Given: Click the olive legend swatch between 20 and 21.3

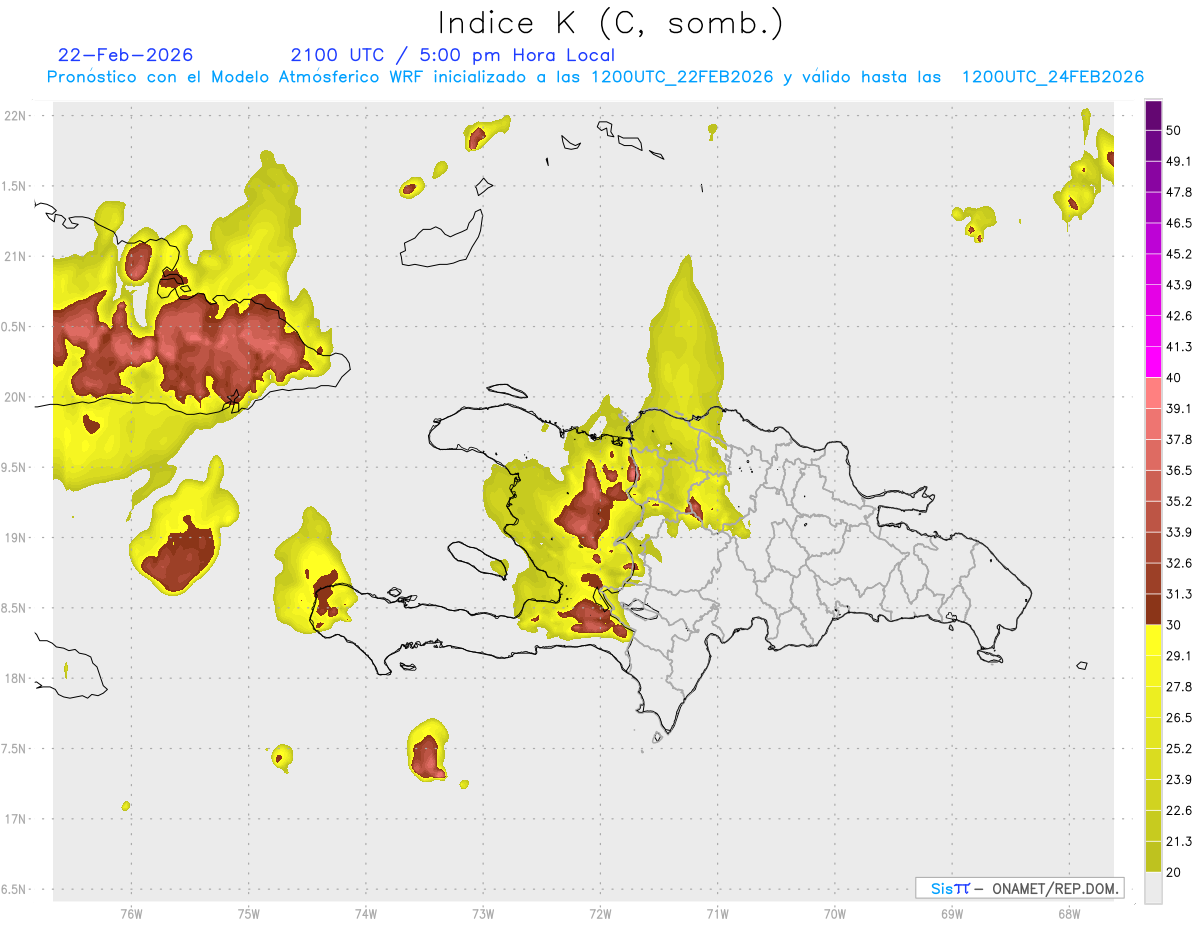Looking at the screenshot, I should pos(1153,856).
